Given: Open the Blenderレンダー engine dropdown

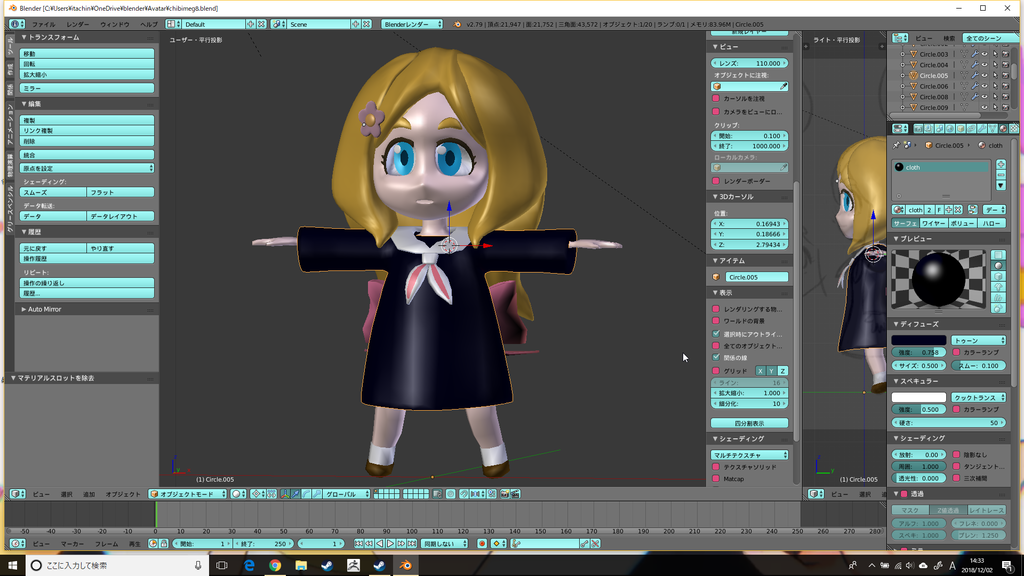Looking at the screenshot, I should tap(412, 24).
